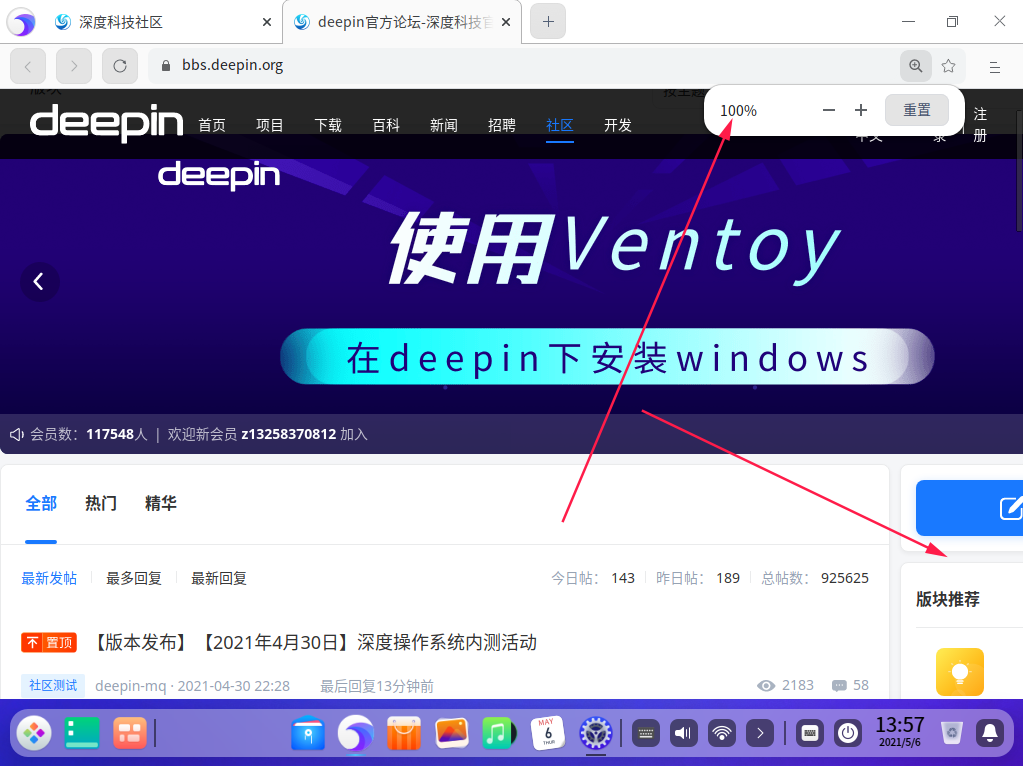Viewport: 1023px width, 766px height.
Task: Open the green multitasking view dock icon
Action: tap(82, 733)
